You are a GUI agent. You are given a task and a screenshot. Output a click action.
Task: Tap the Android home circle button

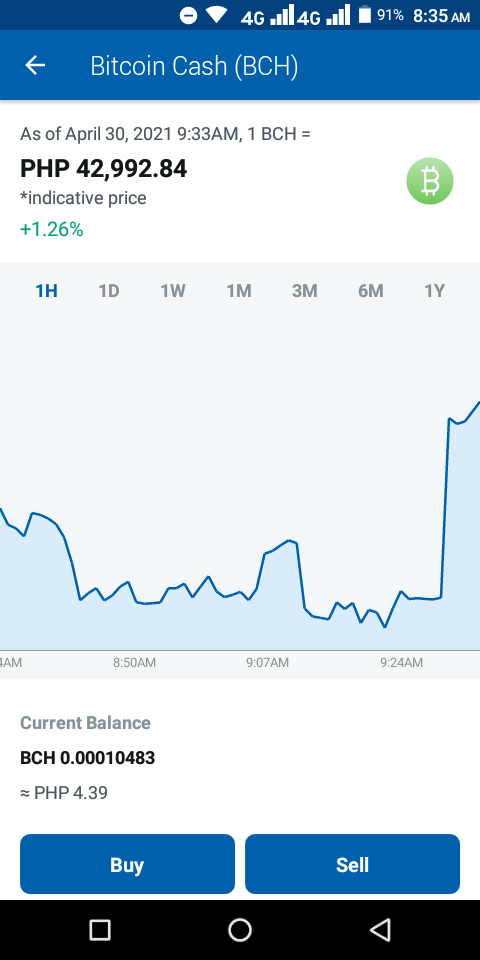(240, 929)
